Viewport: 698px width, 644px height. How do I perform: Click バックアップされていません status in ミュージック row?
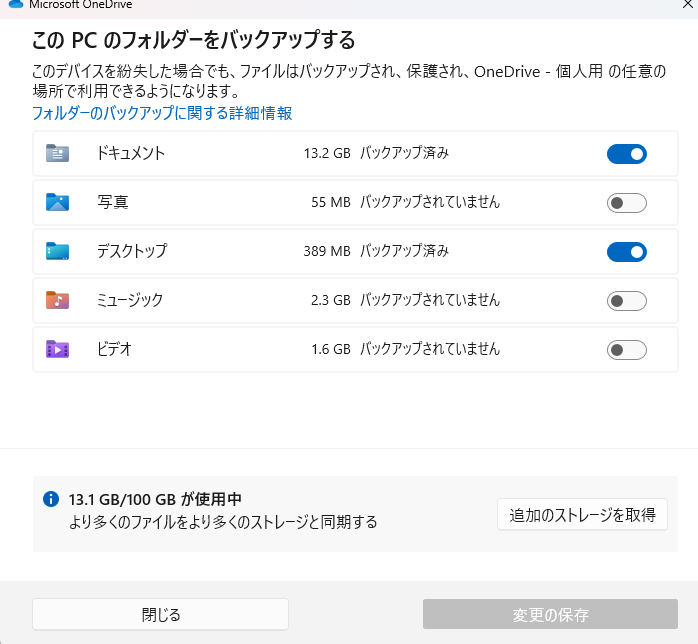(430, 300)
